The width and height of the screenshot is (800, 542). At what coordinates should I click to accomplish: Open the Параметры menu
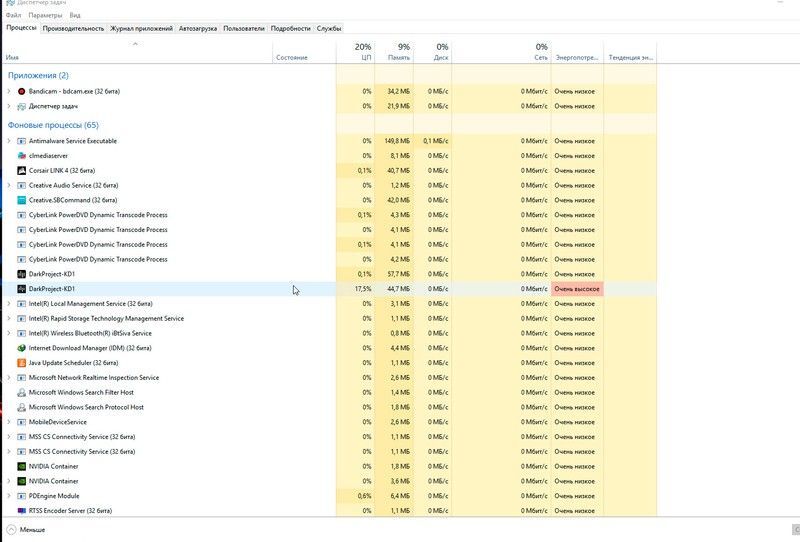tap(45, 16)
